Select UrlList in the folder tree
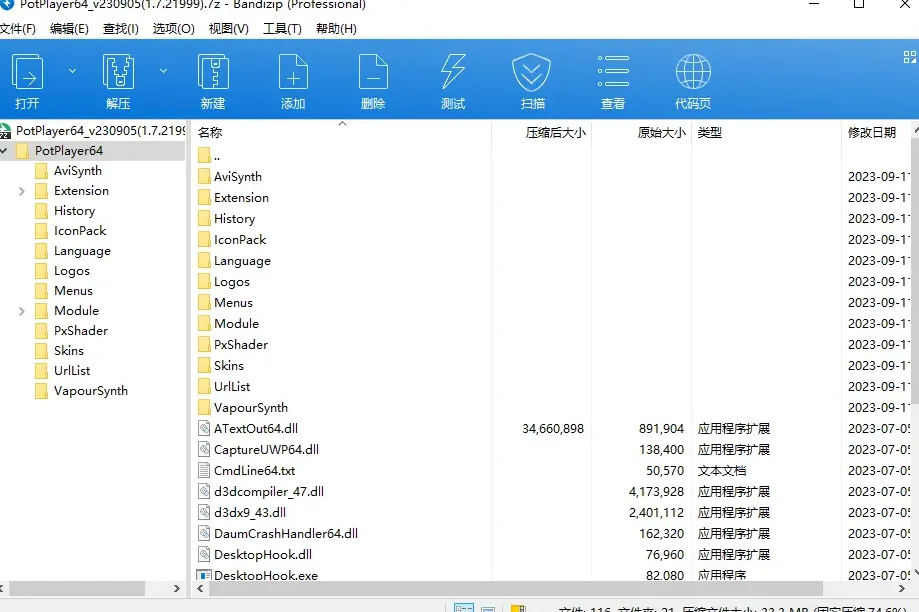This screenshot has height=612, width=919. pyautogui.click(x=72, y=370)
